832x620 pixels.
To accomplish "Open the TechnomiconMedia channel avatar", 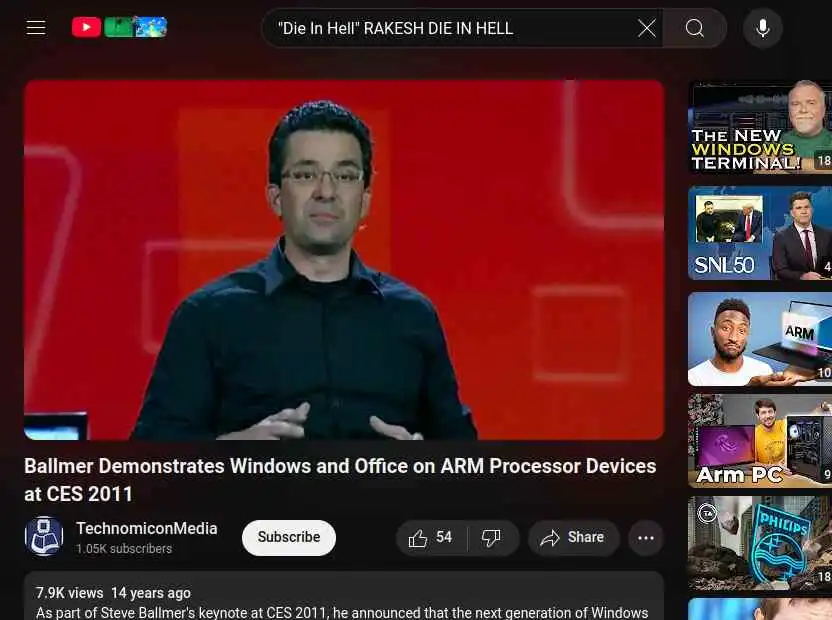I will click(44, 536).
